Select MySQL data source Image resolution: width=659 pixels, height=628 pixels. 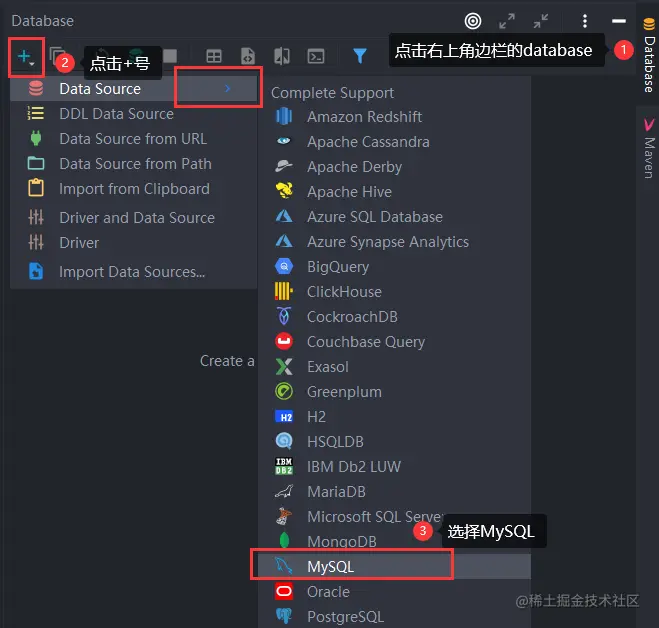pyautogui.click(x=394, y=566)
